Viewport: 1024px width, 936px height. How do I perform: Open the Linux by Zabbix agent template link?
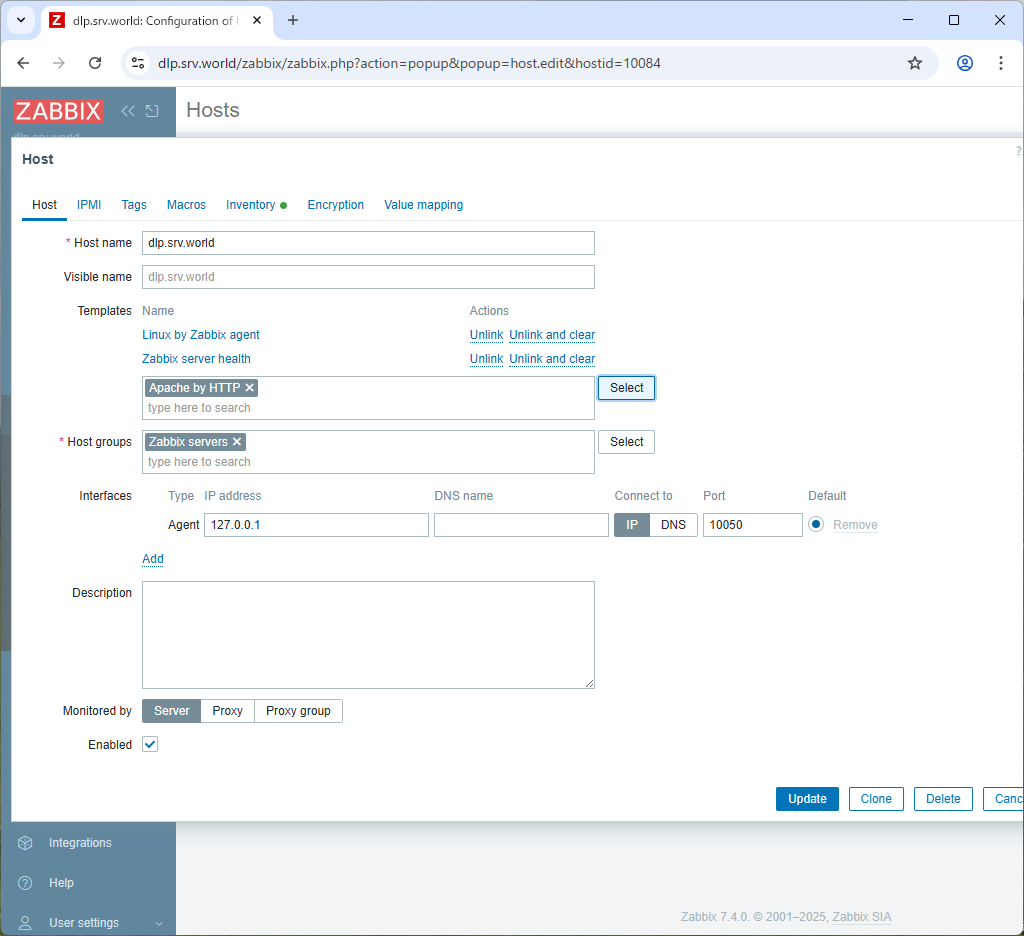[200, 335]
